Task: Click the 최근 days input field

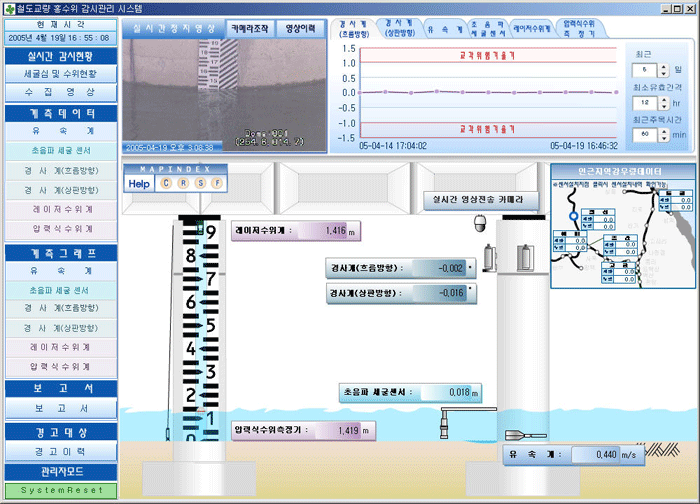Action: tap(644, 70)
